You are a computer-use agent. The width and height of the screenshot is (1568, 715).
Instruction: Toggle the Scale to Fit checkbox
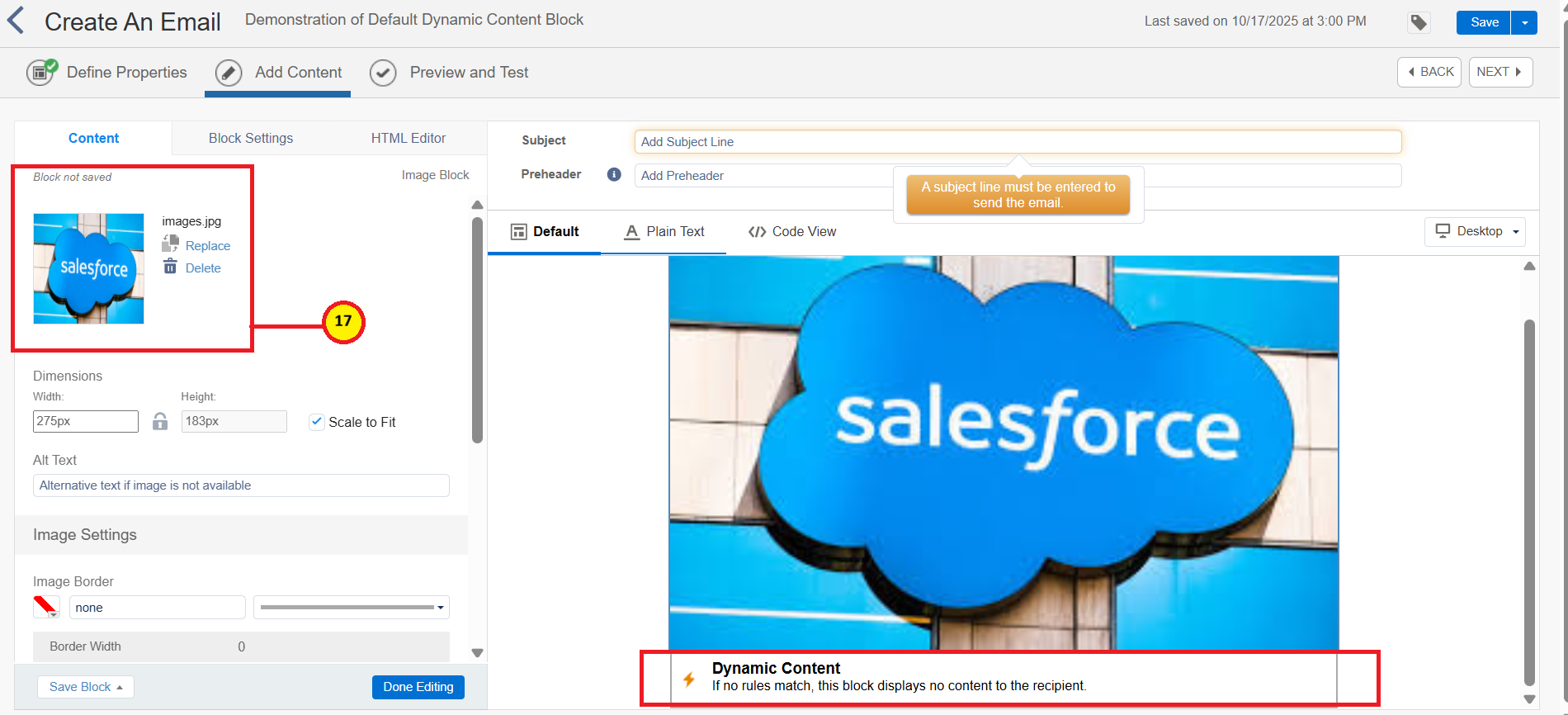(x=317, y=422)
